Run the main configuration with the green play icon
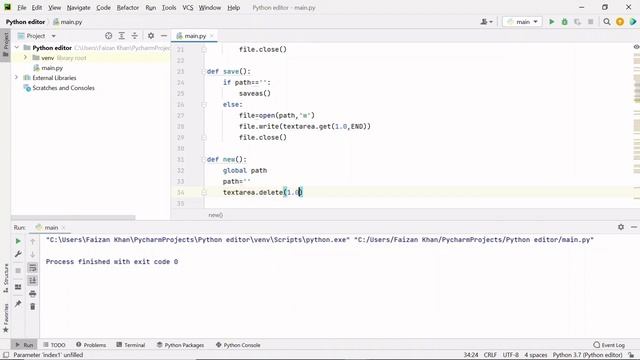Screen dimensions: 640x360 (551, 22)
